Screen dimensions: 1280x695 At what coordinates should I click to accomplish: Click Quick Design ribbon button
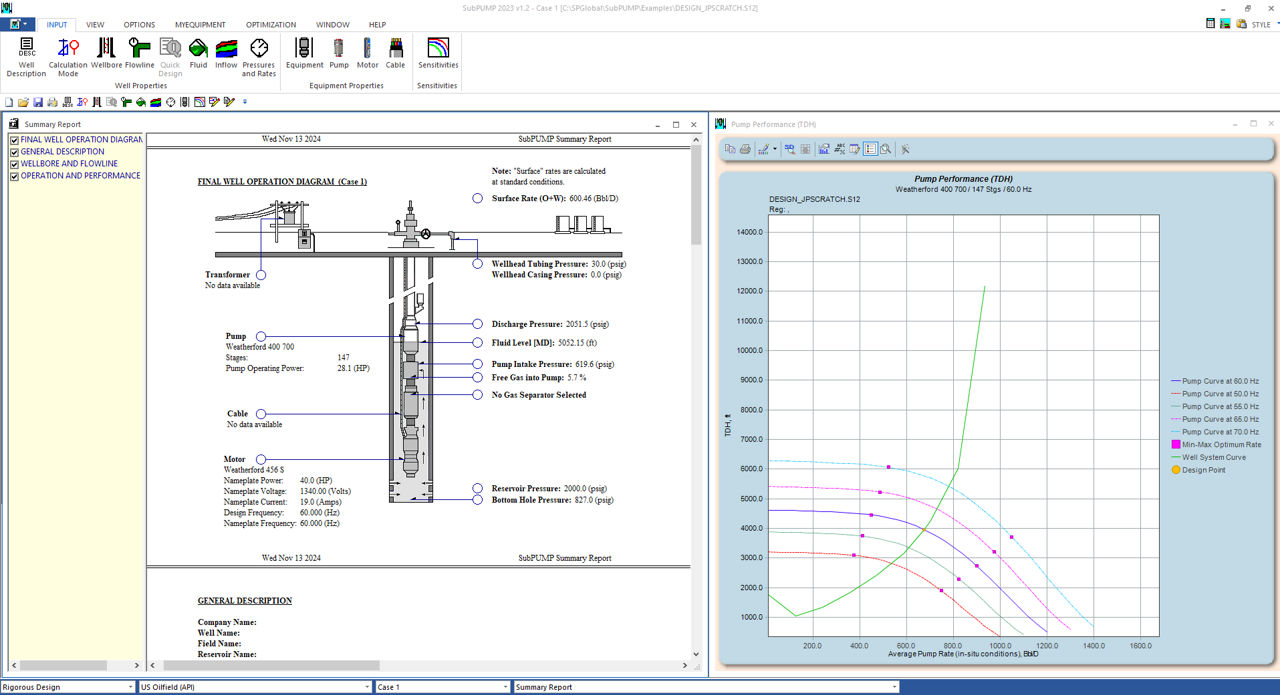point(170,57)
